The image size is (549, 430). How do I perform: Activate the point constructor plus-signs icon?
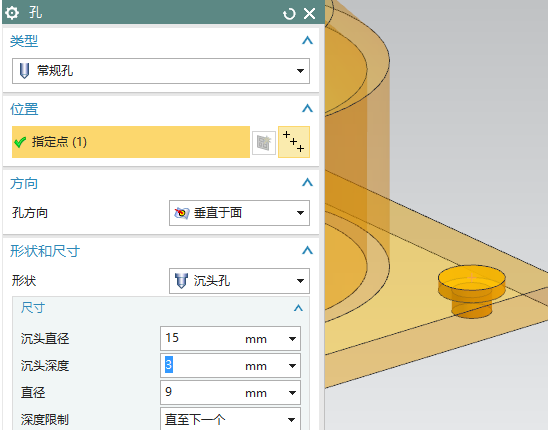[294, 142]
